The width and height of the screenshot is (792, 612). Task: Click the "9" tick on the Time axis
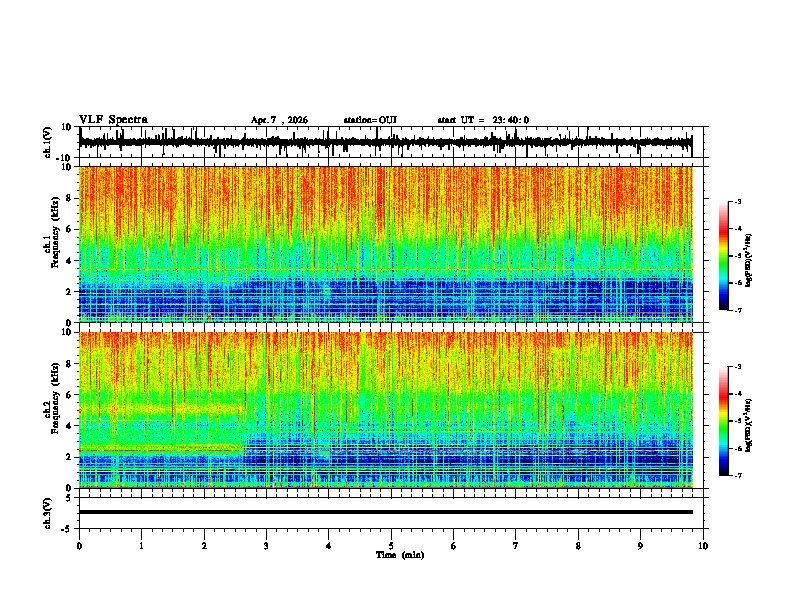640,546
